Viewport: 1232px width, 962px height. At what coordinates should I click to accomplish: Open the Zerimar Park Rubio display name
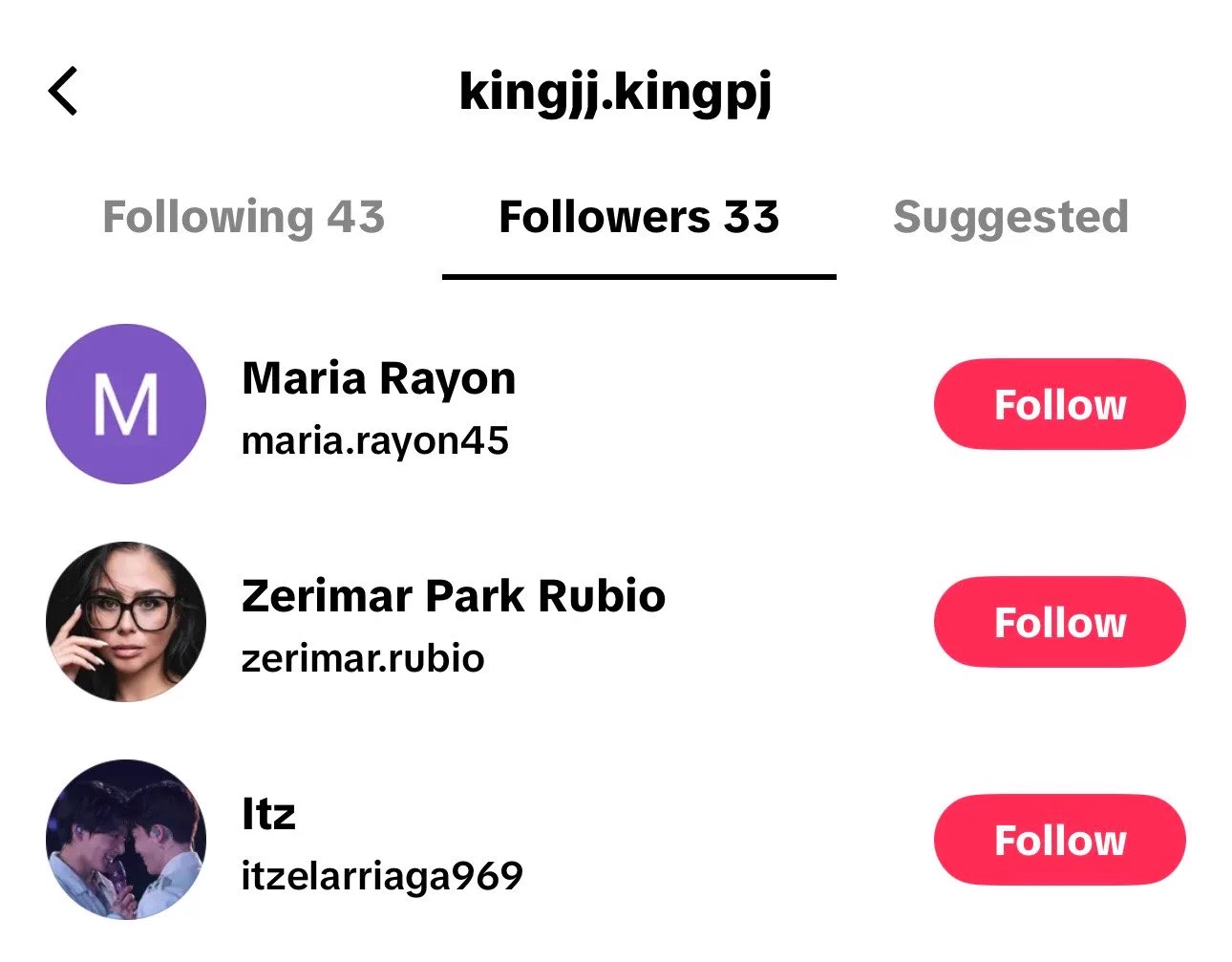point(454,596)
